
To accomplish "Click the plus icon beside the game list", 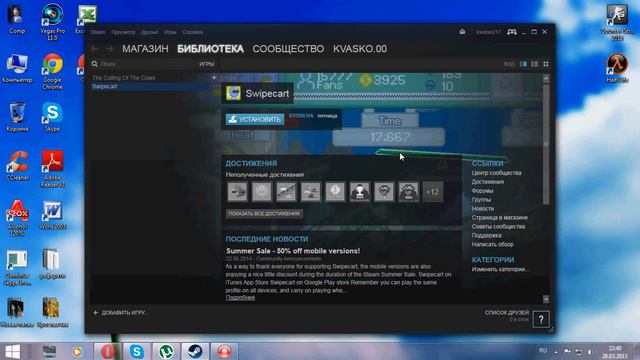I will [214, 77].
